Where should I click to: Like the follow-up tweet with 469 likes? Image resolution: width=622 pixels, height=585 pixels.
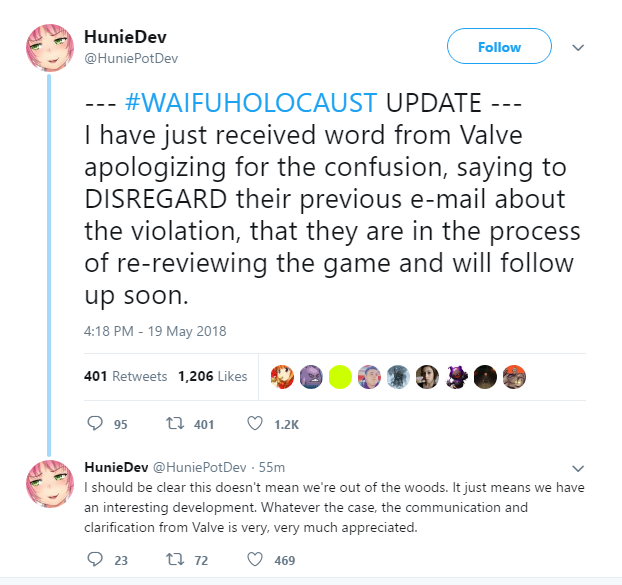pyautogui.click(x=255, y=559)
